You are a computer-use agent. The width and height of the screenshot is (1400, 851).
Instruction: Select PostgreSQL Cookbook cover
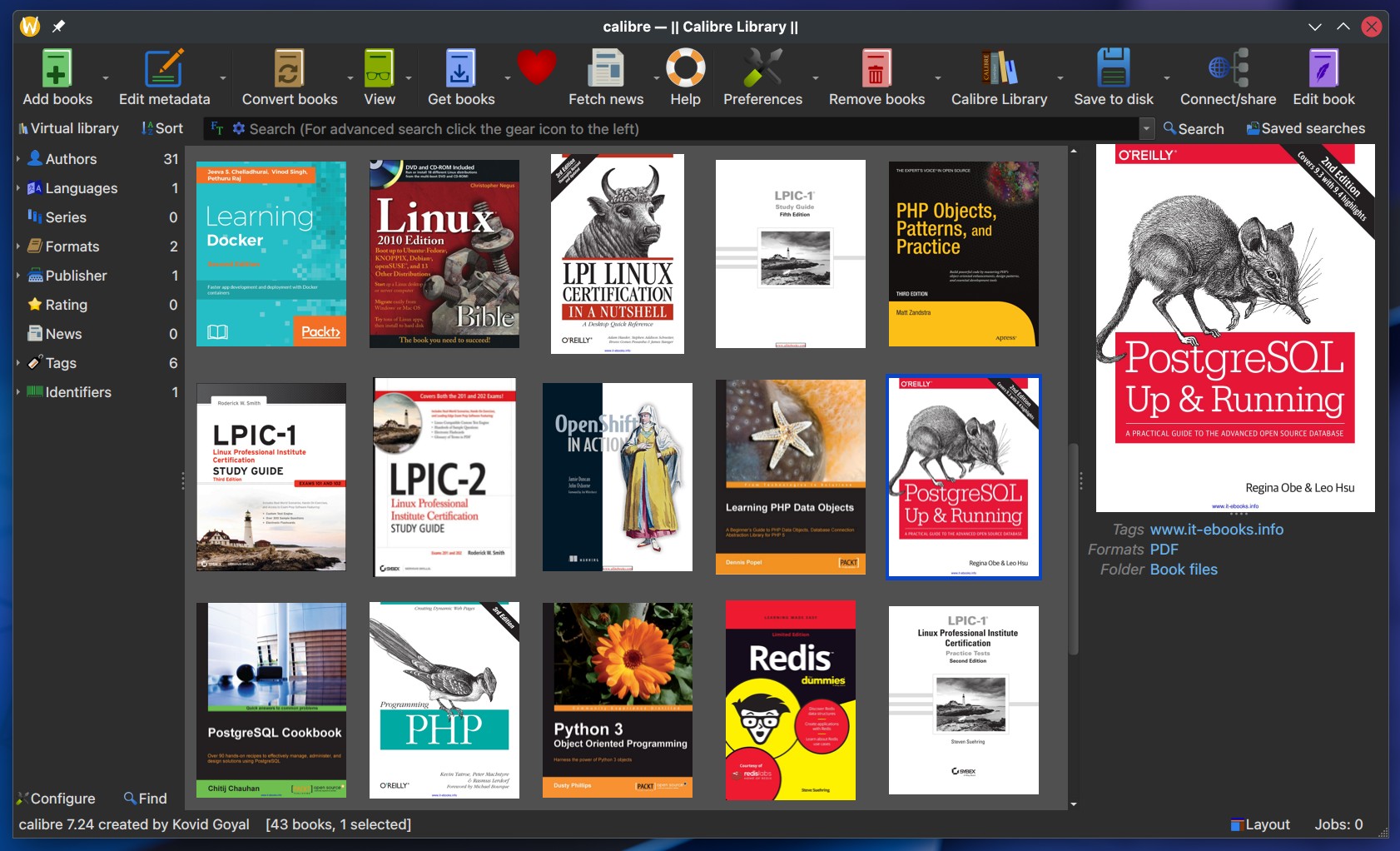click(271, 700)
